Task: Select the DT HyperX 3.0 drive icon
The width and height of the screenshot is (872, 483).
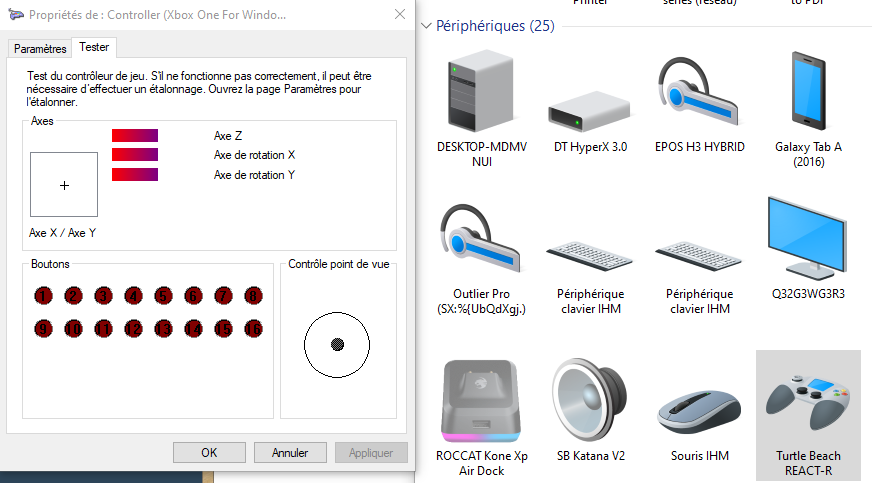Action: click(x=589, y=111)
